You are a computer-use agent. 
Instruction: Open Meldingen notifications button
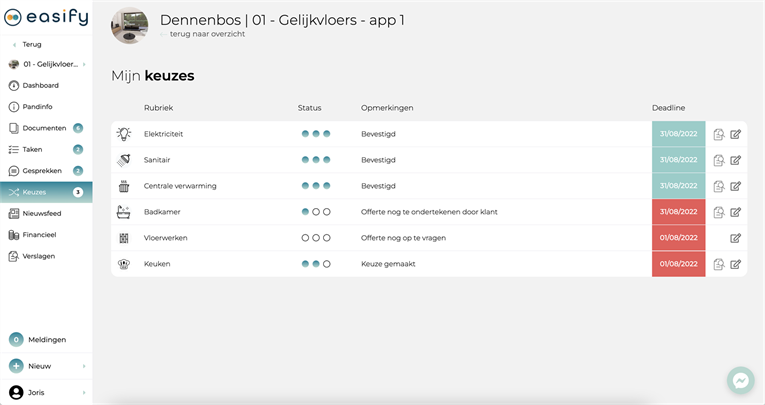point(46,340)
